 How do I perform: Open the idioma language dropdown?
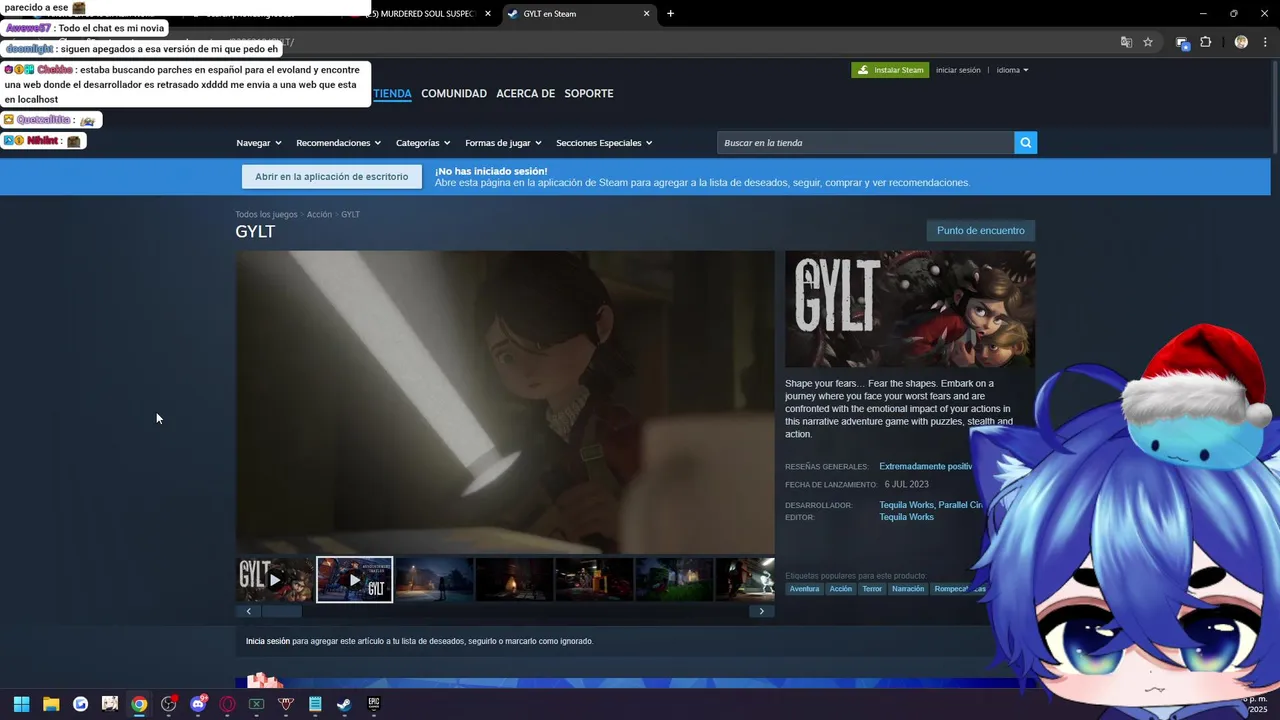pyautogui.click(x=1012, y=70)
